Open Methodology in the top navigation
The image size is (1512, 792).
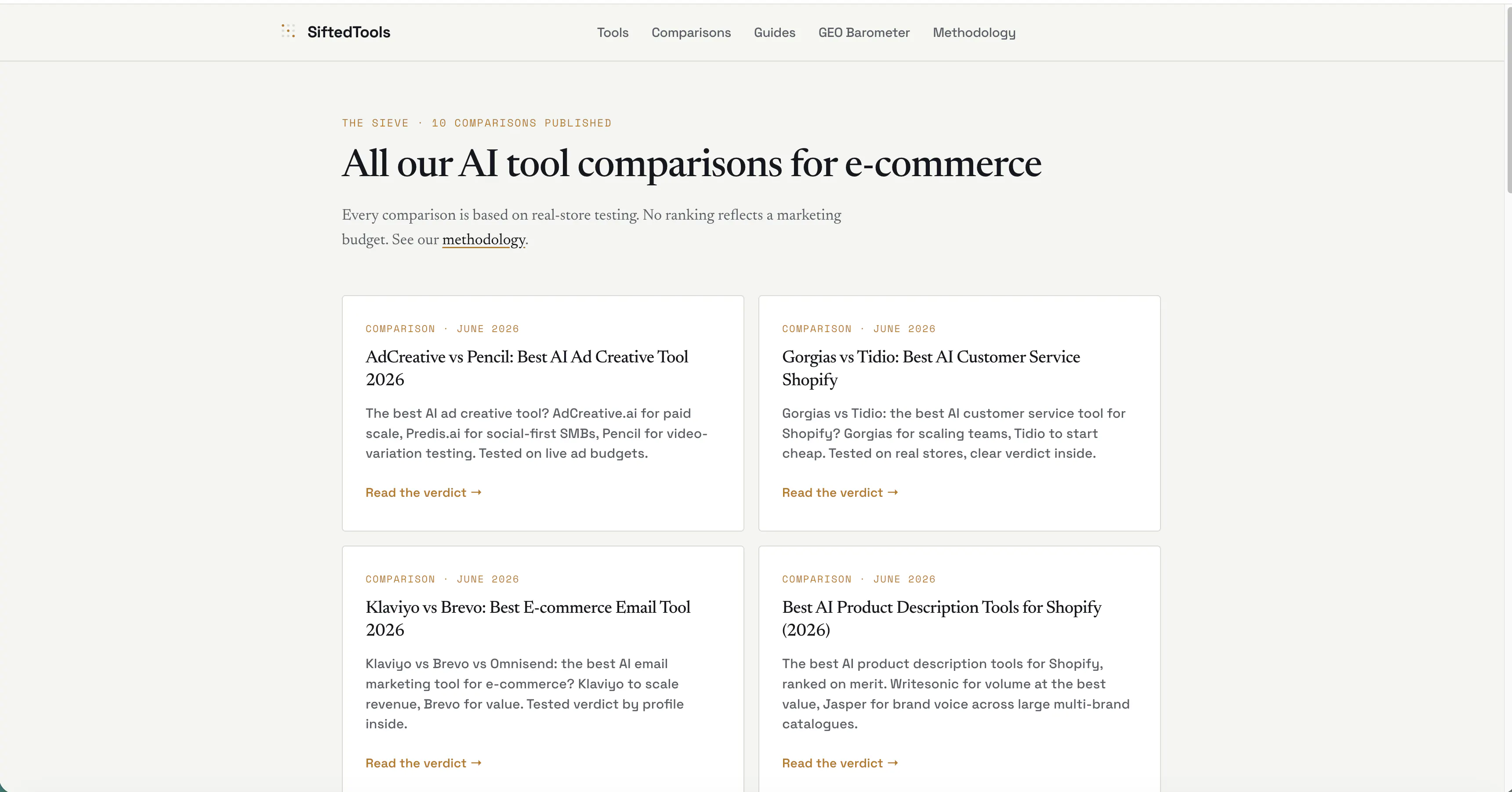pyautogui.click(x=974, y=33)
